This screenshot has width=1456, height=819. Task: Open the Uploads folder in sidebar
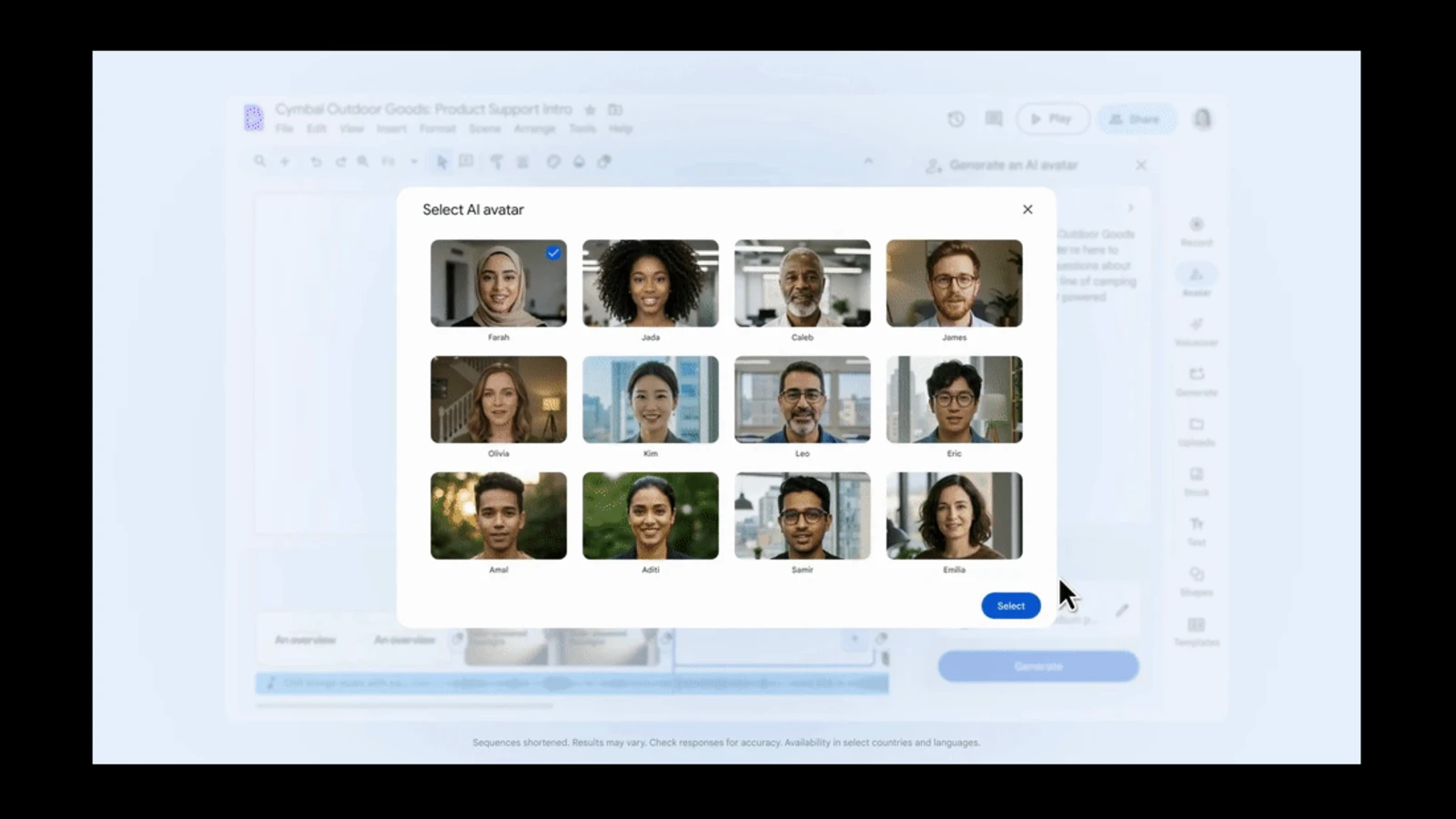click(x=1196, y=430)
